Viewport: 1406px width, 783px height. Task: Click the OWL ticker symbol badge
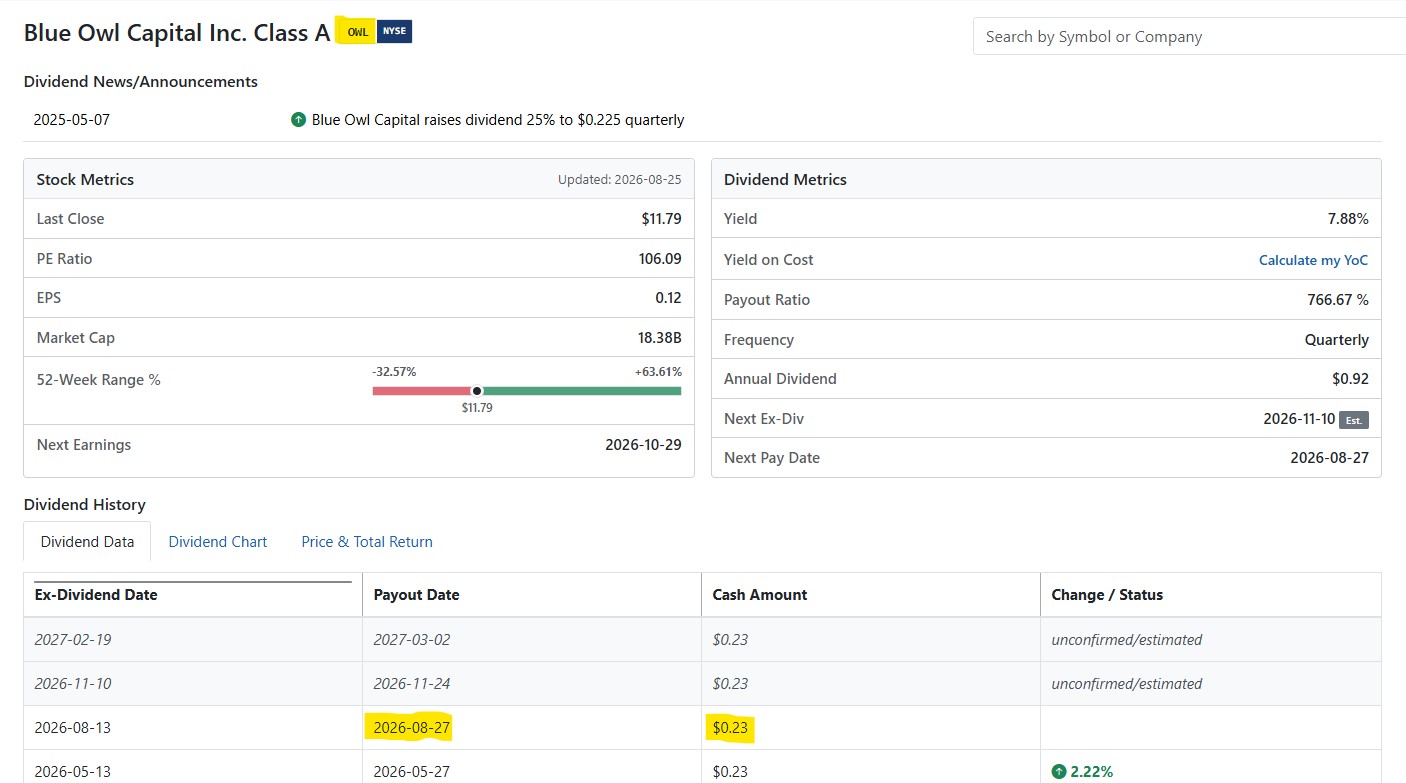coord(357,32)
